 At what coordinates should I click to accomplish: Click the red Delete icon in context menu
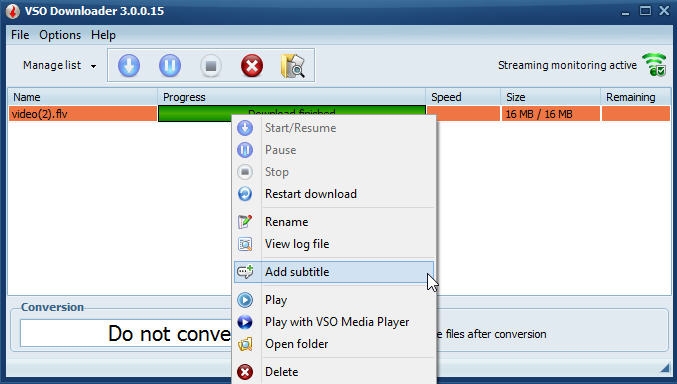click(245, 372)
